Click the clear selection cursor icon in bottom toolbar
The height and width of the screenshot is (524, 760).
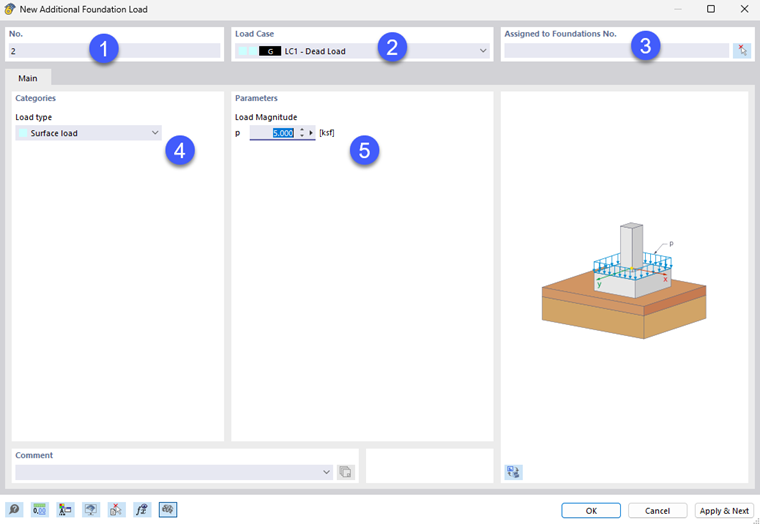pos(116,510)
